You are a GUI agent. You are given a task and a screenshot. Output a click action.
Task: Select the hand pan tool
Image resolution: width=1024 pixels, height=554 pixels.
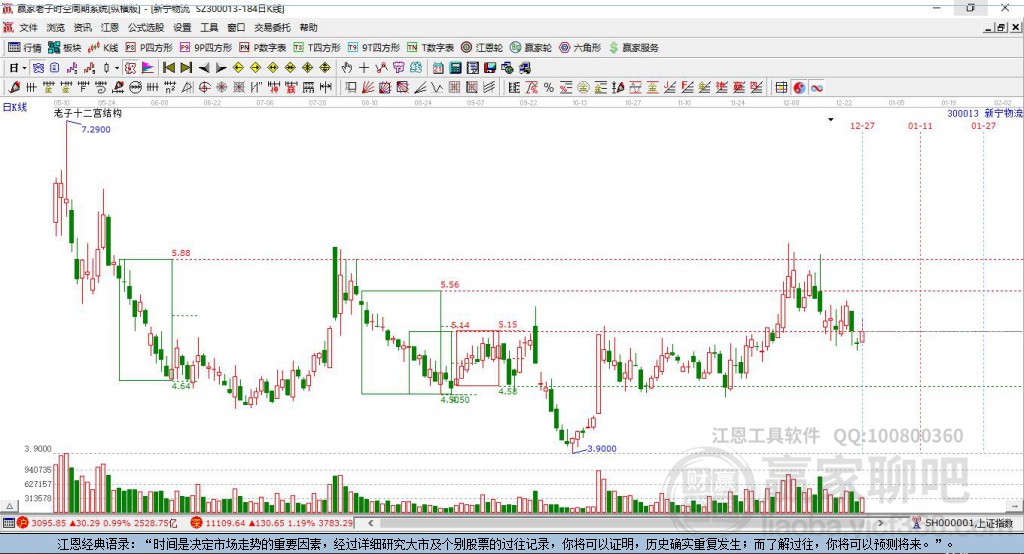pyautogui.click(x=346, y=68)
